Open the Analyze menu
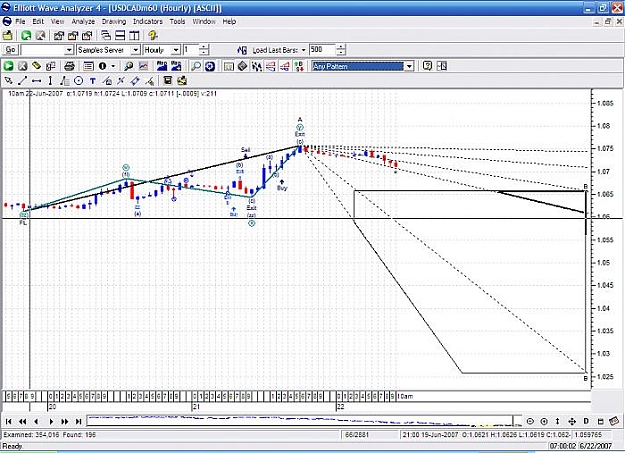 (83, 22)
